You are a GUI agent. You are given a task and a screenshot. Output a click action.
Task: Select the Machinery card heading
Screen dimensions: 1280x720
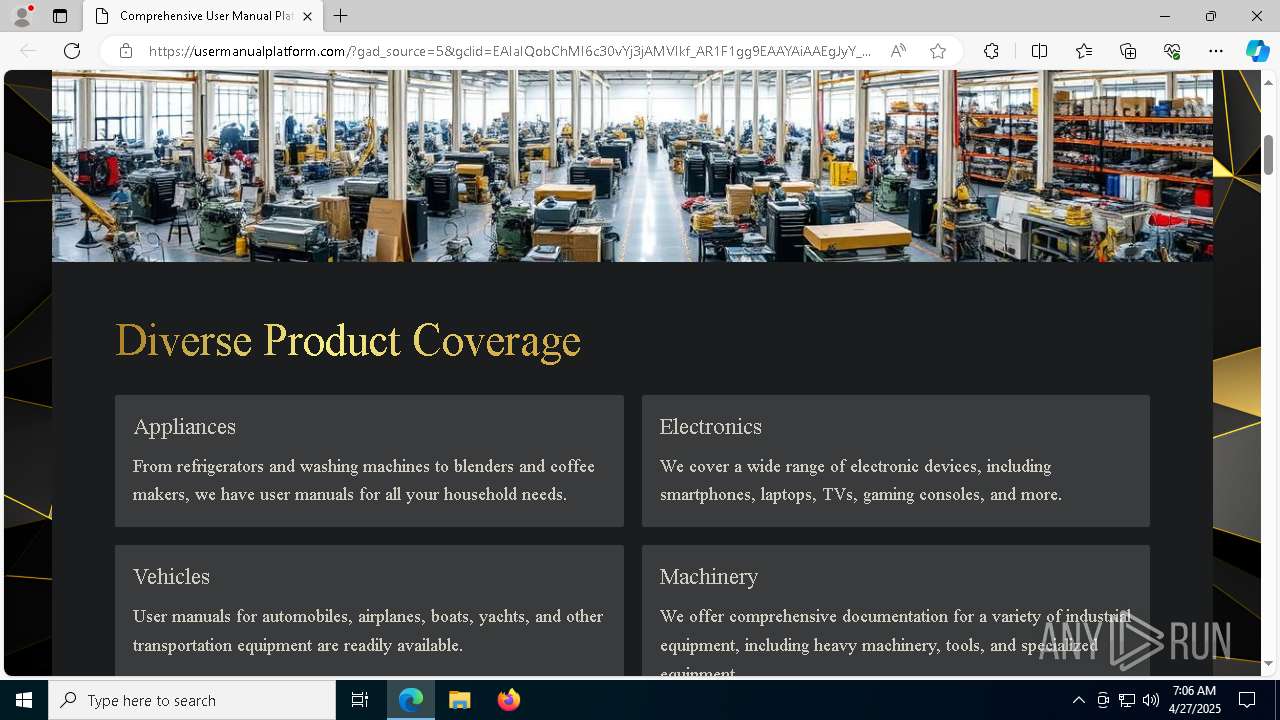coord(709,577)
